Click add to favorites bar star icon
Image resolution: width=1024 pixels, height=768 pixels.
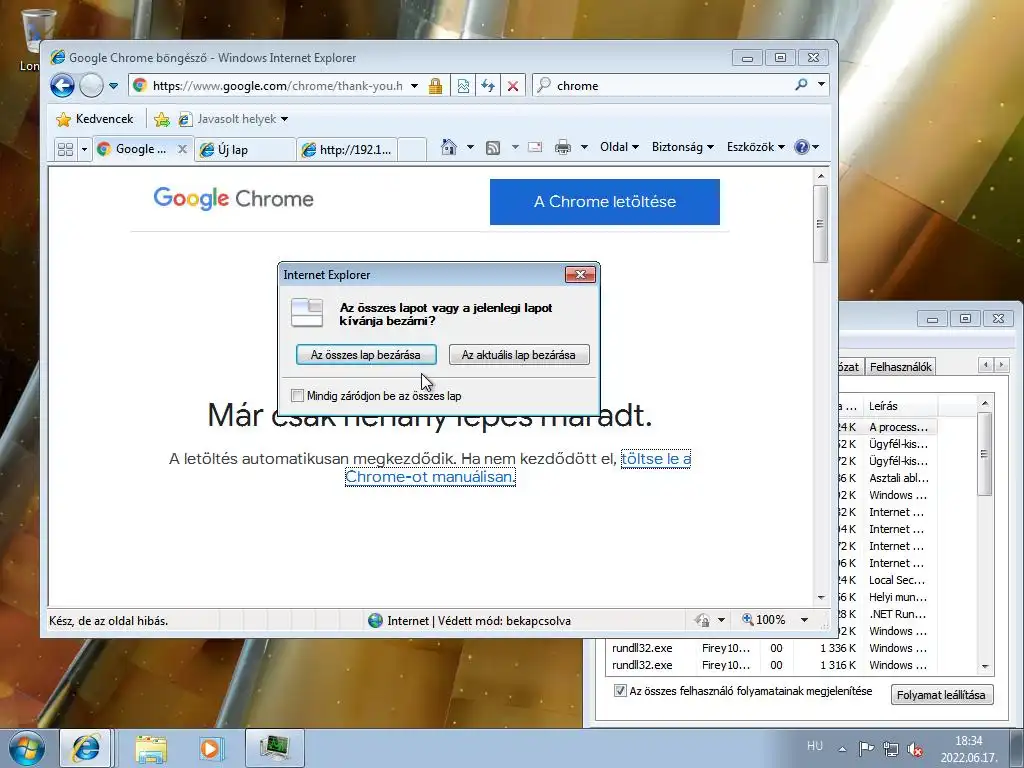tap(162, 119)
